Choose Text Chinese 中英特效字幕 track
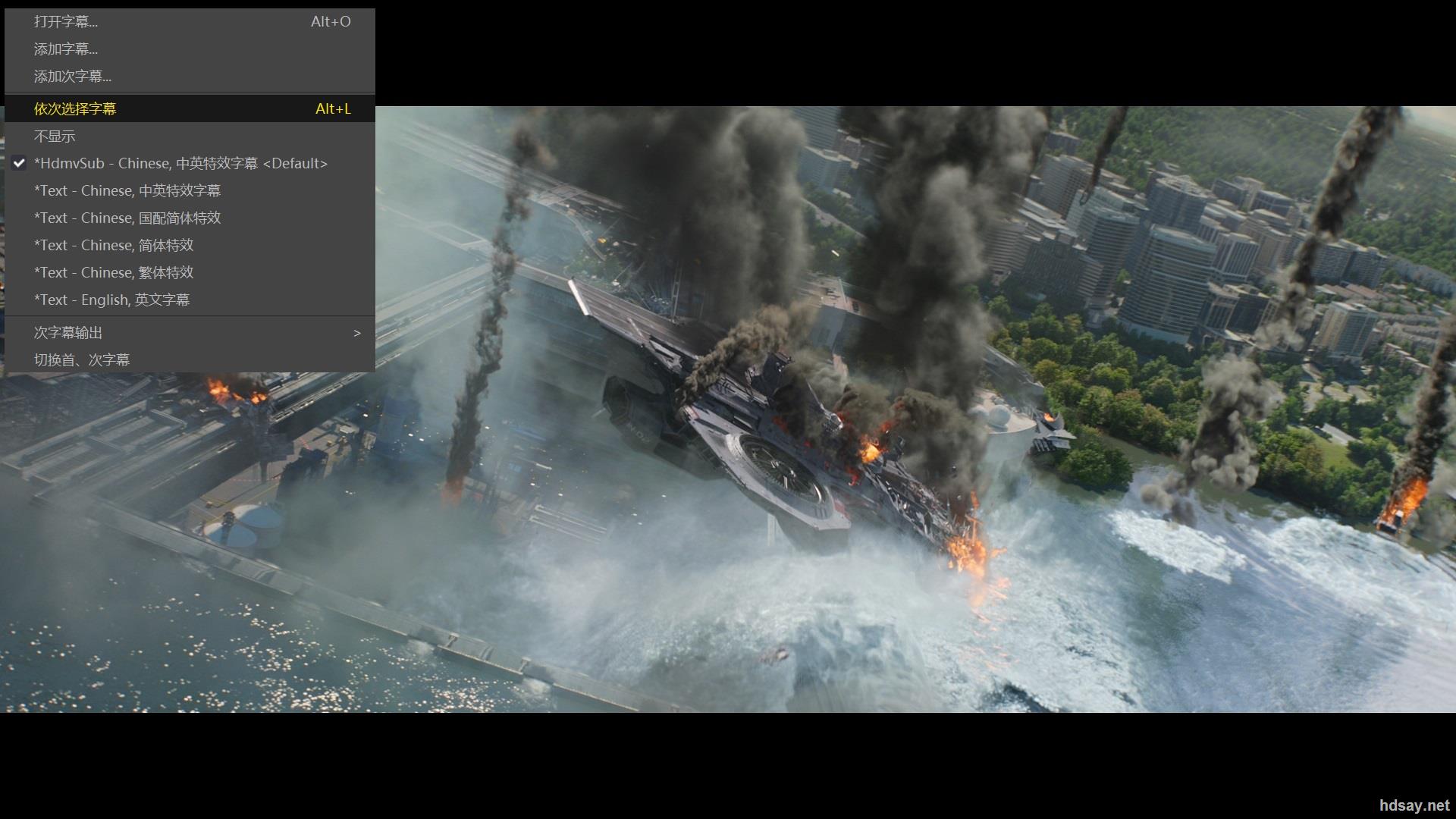 click(x=127, y=191)
